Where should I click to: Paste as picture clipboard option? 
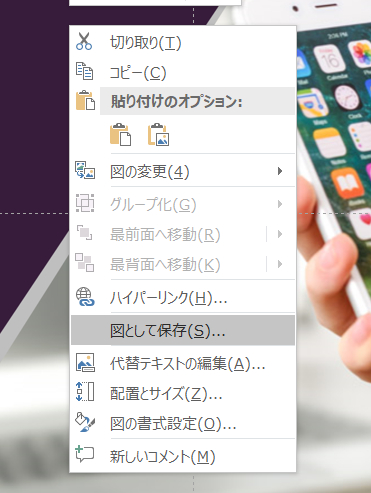tap(158, 134)
